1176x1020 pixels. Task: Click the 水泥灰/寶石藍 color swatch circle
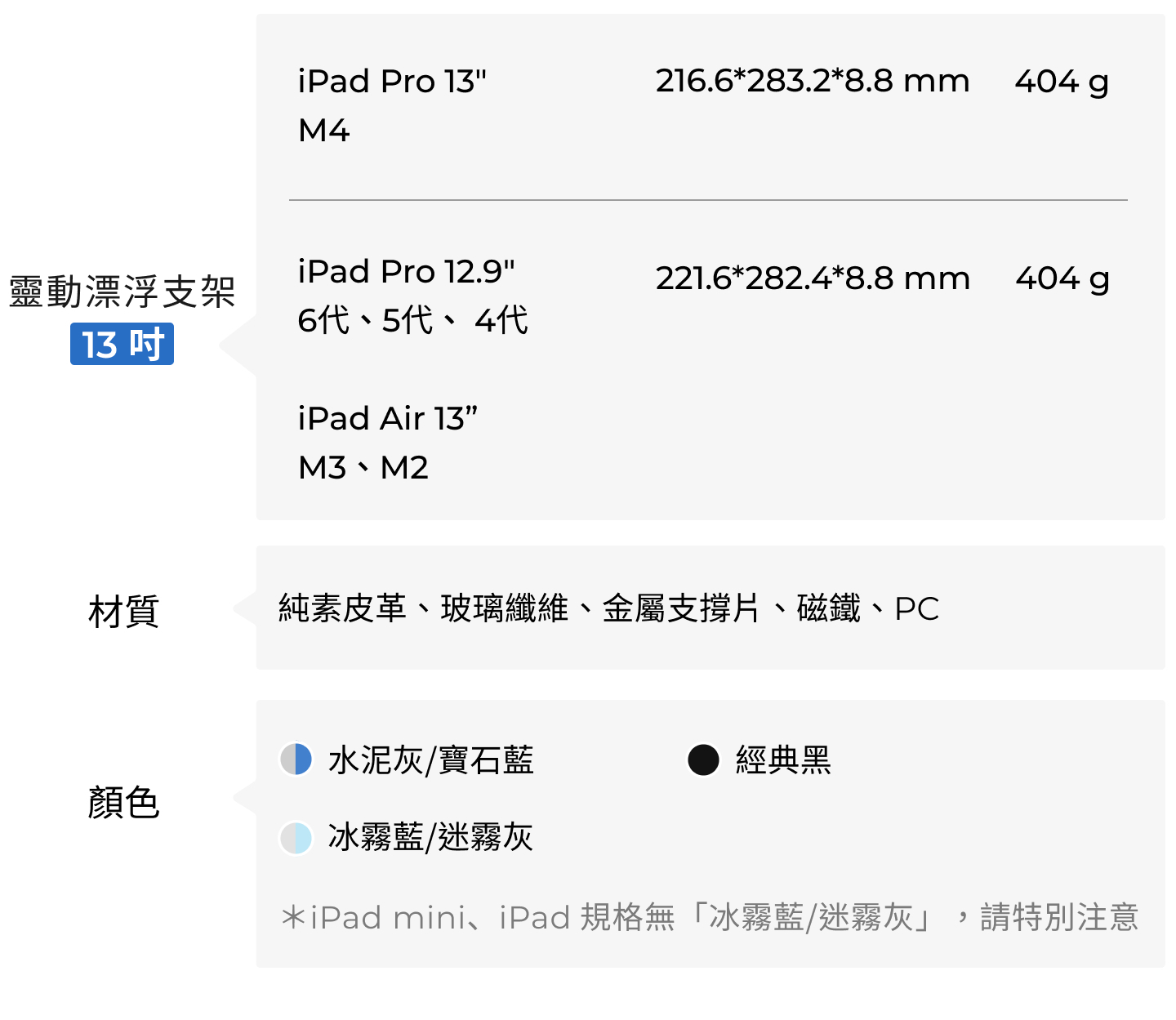(296, 759)
